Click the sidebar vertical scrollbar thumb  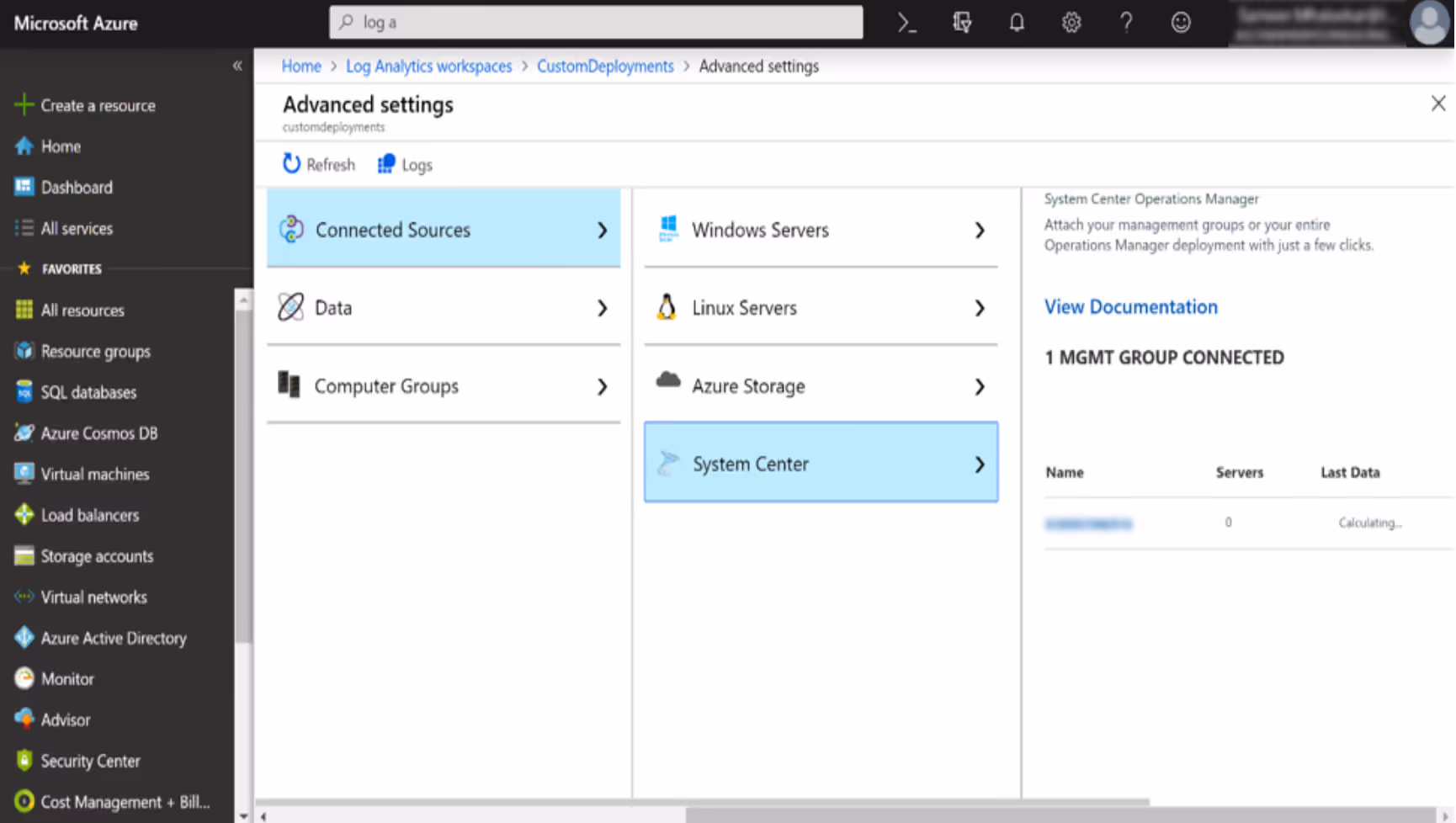[243, 475]
